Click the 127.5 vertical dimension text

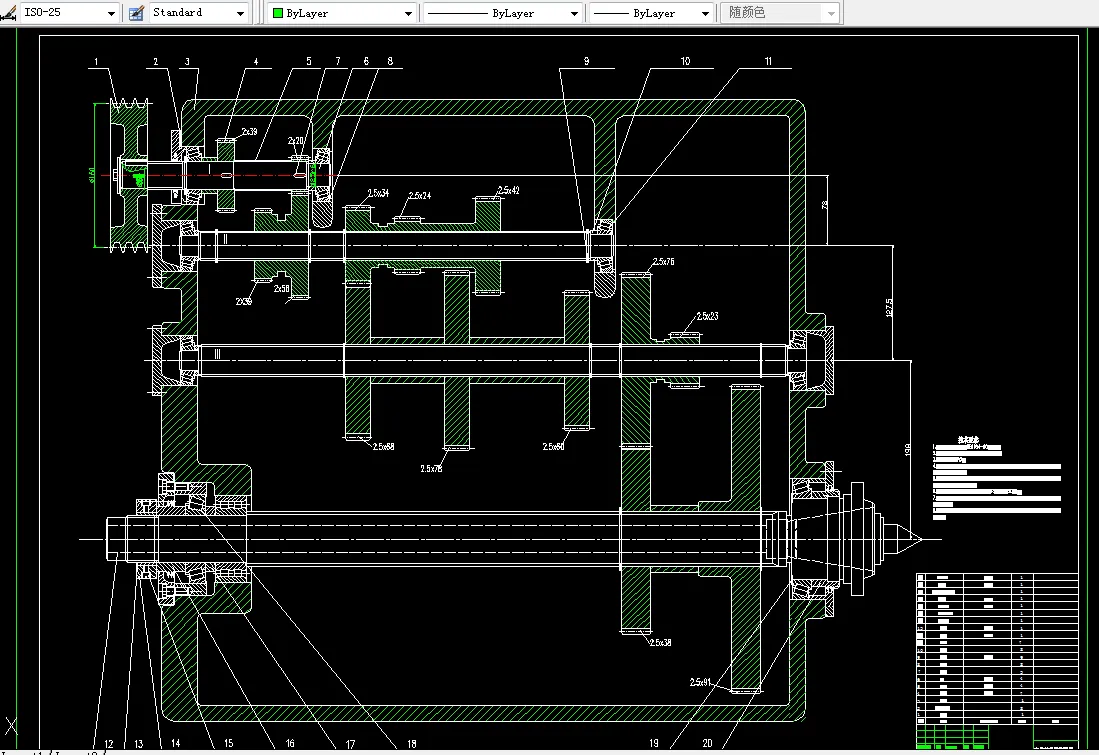point(889,308)
